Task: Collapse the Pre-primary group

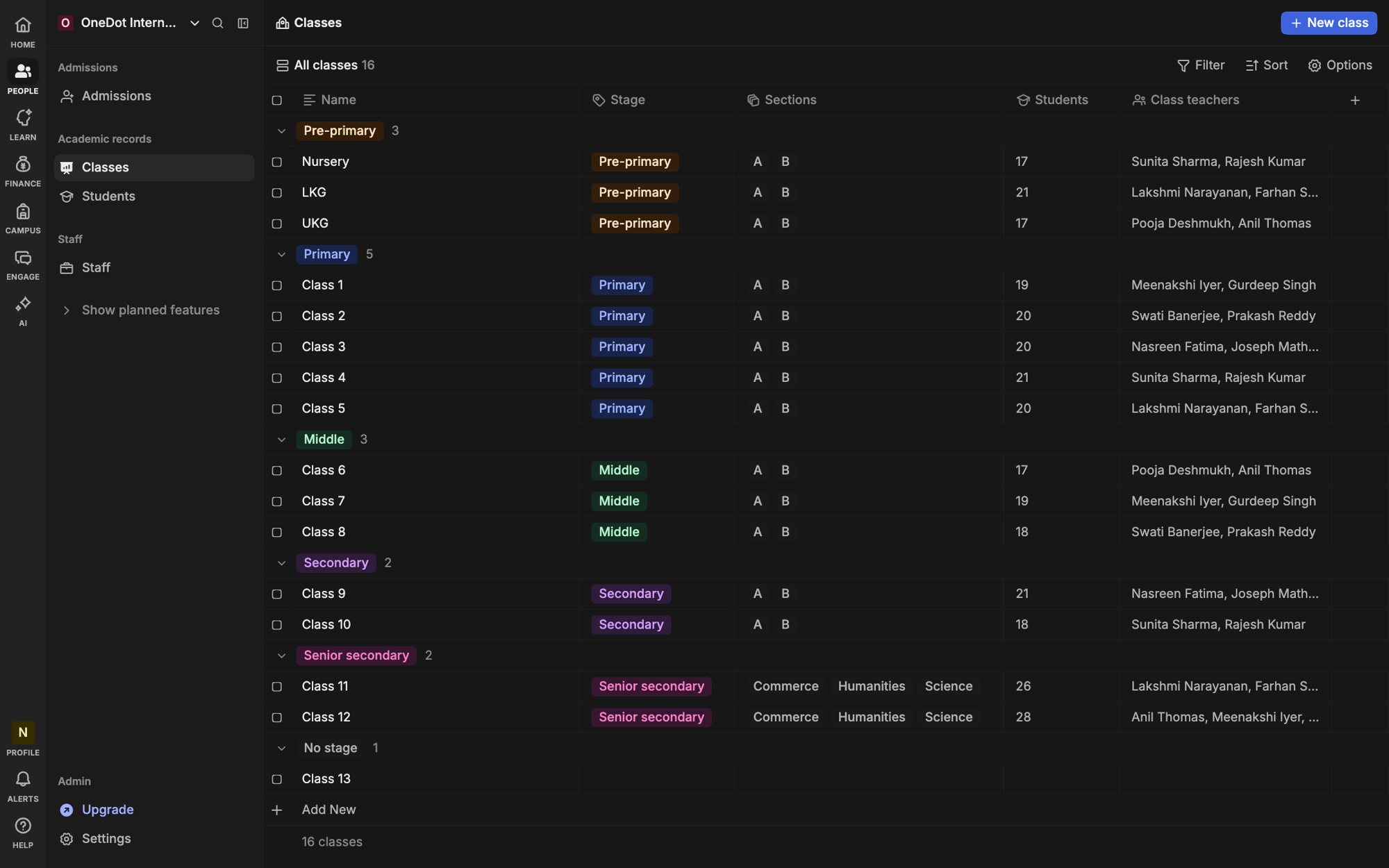Action: (281, 131)
